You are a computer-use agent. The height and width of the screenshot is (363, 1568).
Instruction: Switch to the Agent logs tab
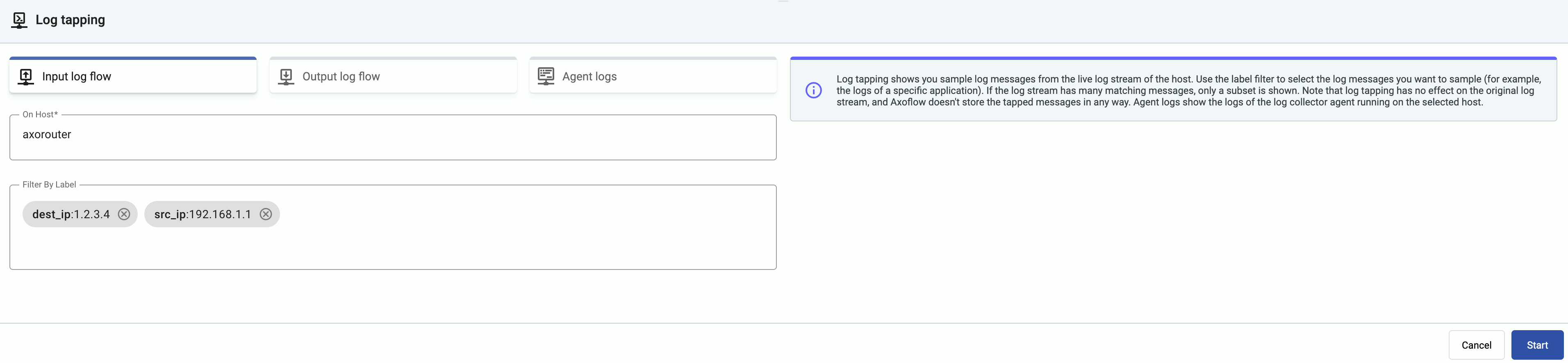[653, 75]
